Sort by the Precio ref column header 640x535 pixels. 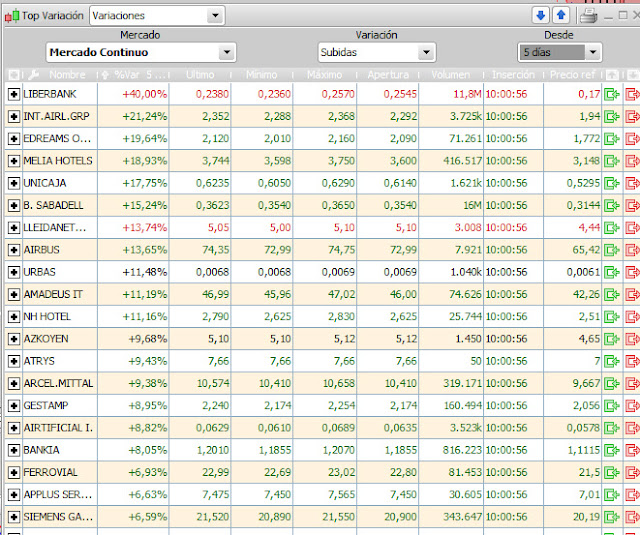coord(573,75)
